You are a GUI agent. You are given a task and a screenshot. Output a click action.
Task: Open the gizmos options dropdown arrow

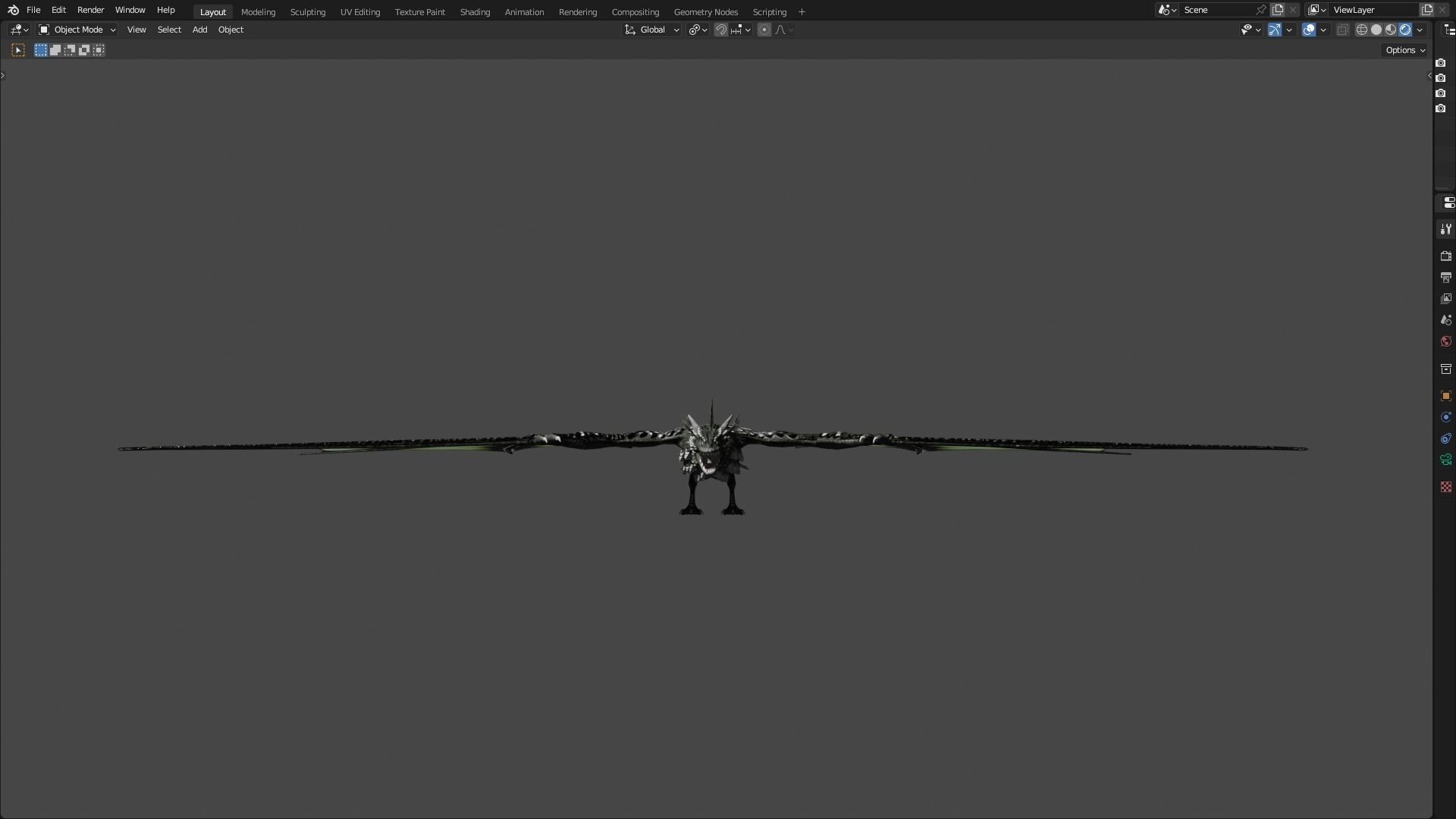click(1289, 30)
